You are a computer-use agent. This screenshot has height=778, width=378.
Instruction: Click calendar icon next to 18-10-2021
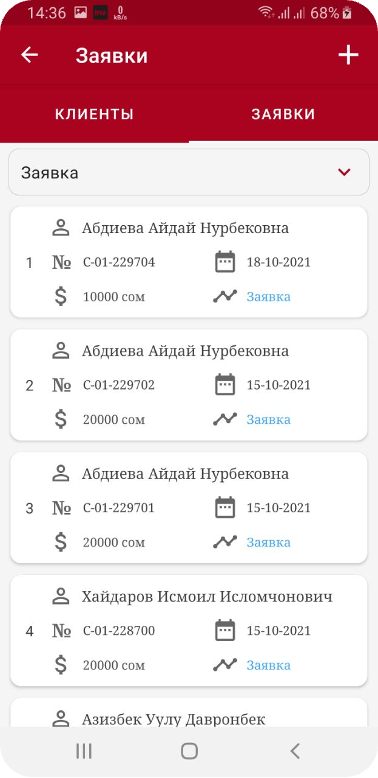225,262
